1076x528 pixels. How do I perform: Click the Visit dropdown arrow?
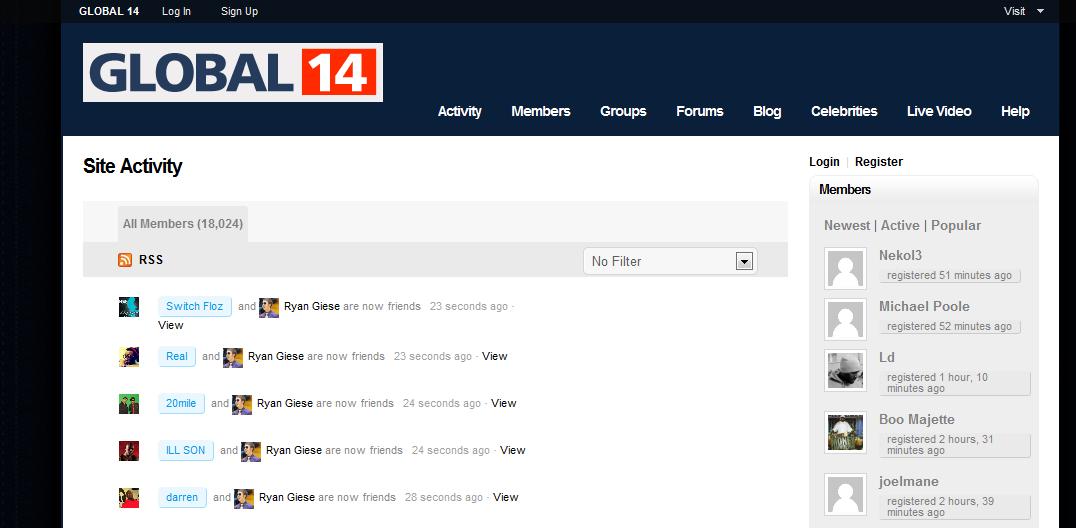(1040, 11)
